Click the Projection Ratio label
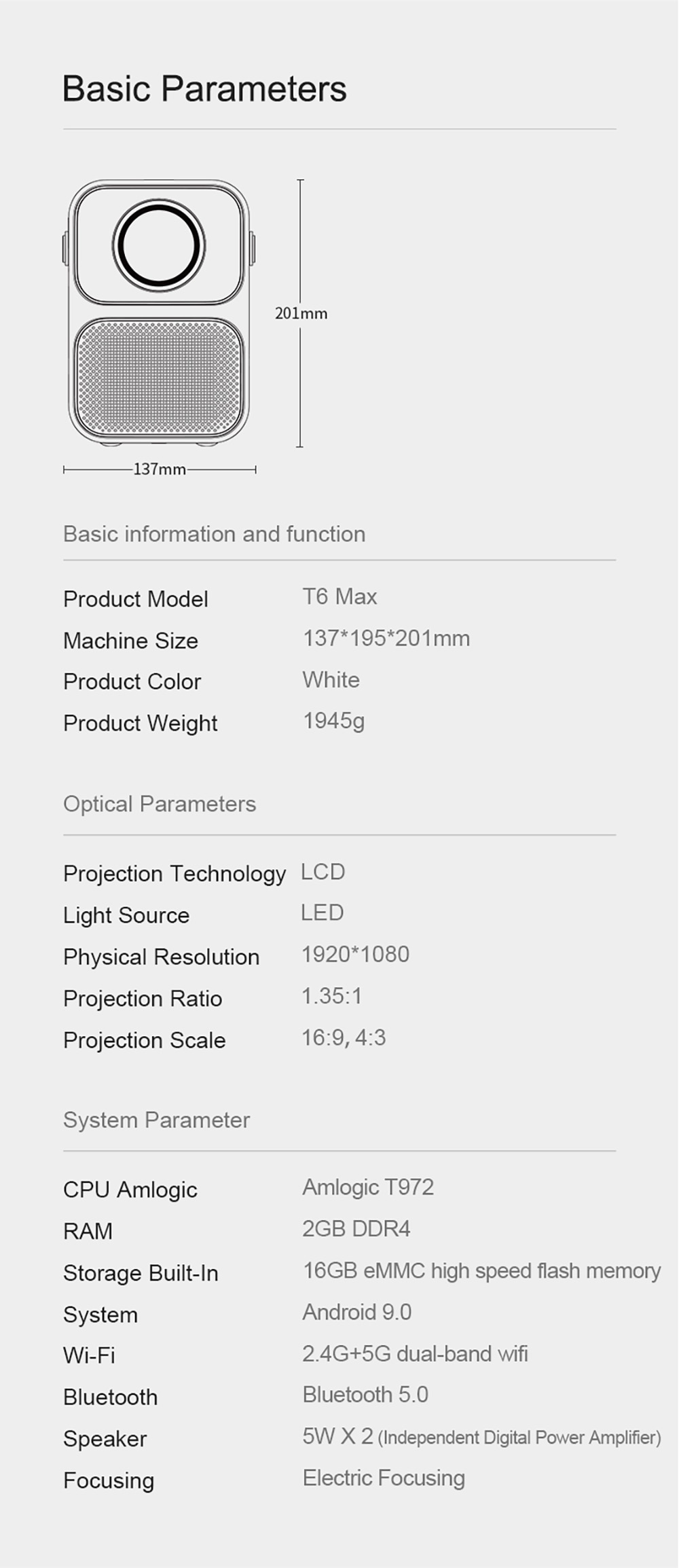This screenshot has width=679, height=1568. pos(143,999)
